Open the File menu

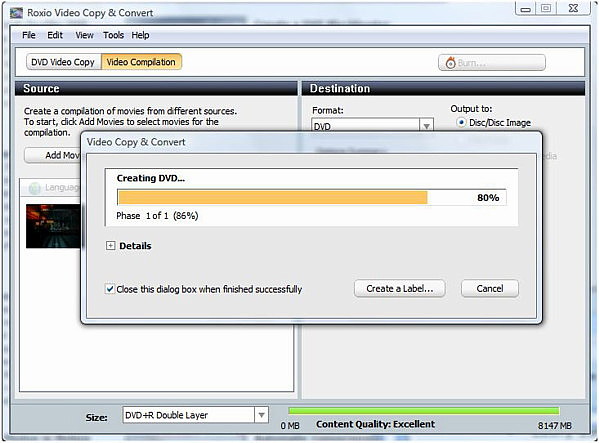tap(29, 35)
